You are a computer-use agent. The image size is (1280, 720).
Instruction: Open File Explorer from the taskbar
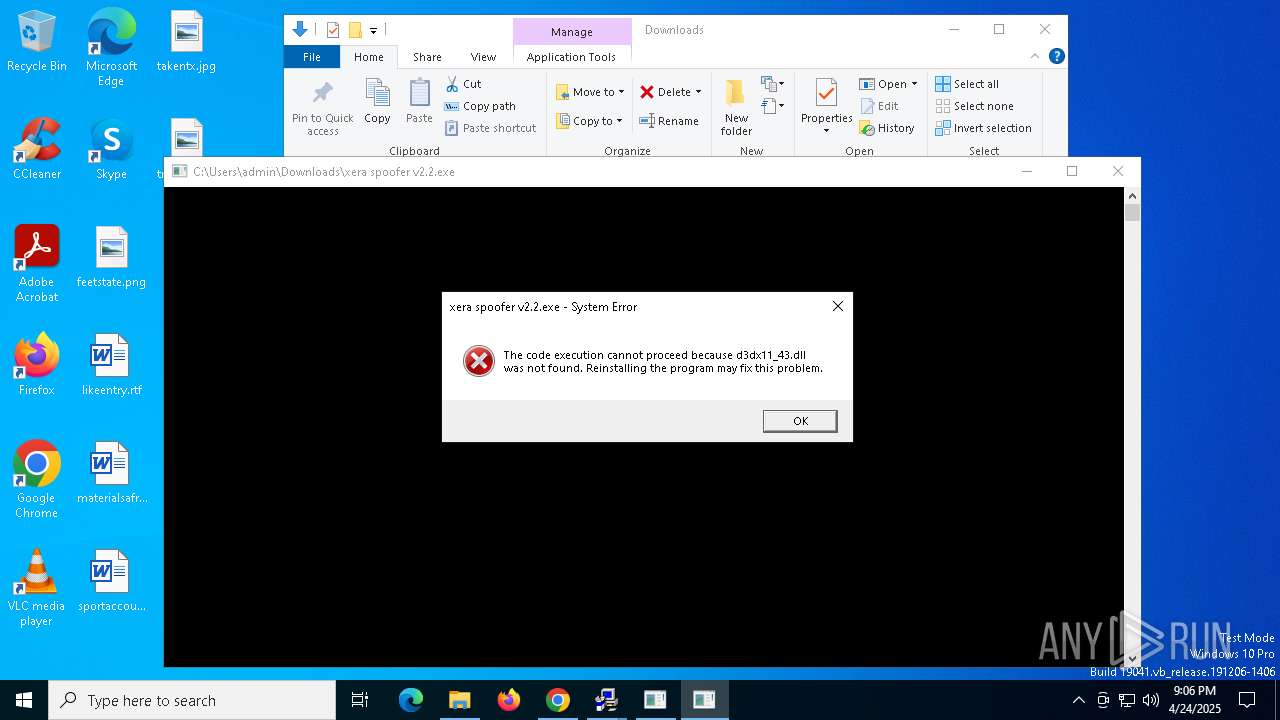click(x=459, y=700)
